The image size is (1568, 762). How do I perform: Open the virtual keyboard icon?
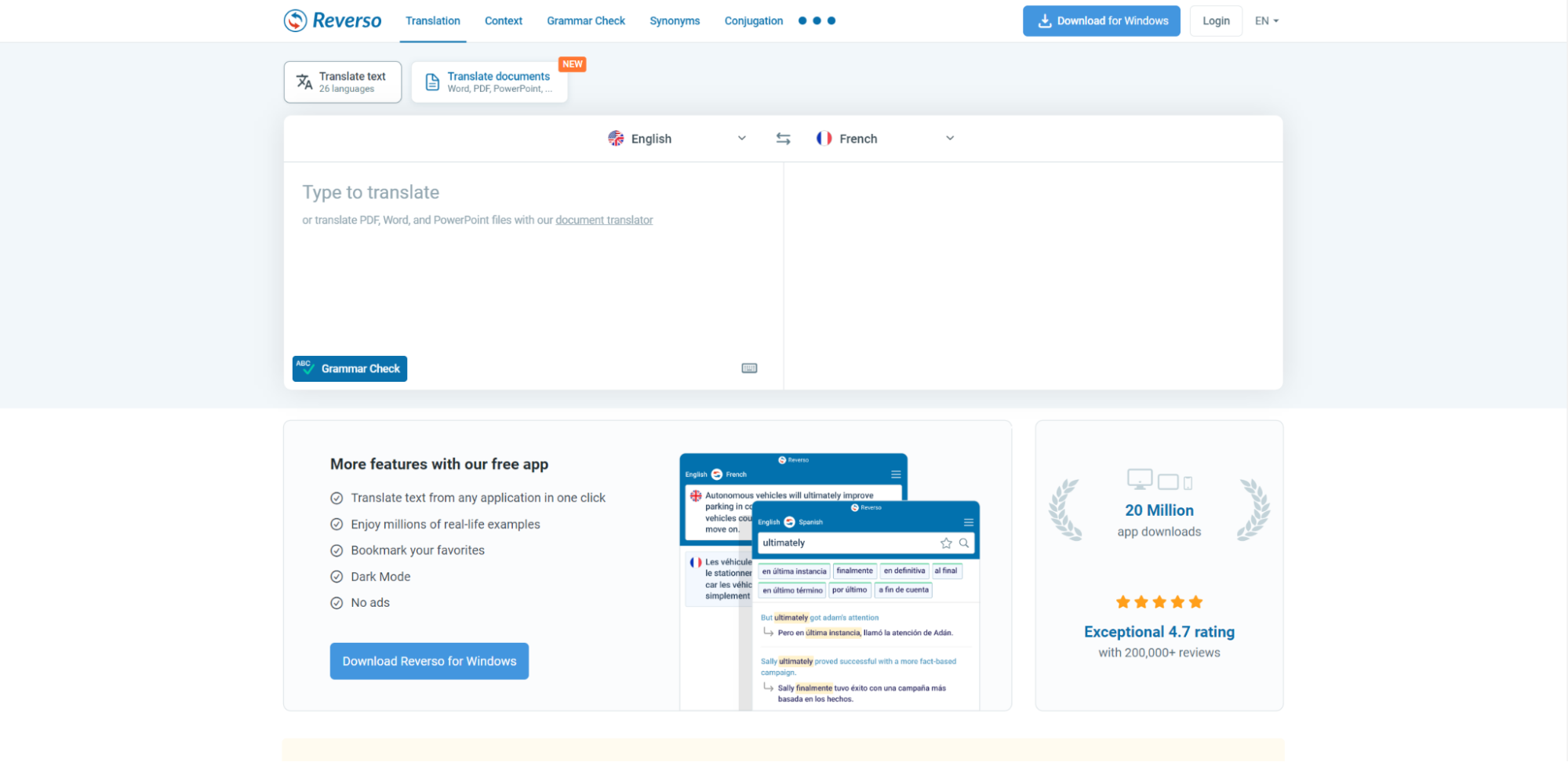(x=749, y=368)
